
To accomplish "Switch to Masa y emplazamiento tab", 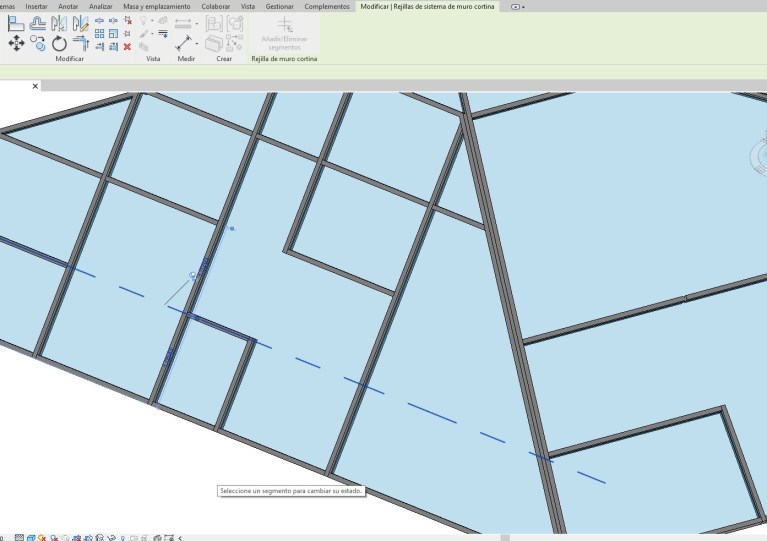I will tap(156, 6).
